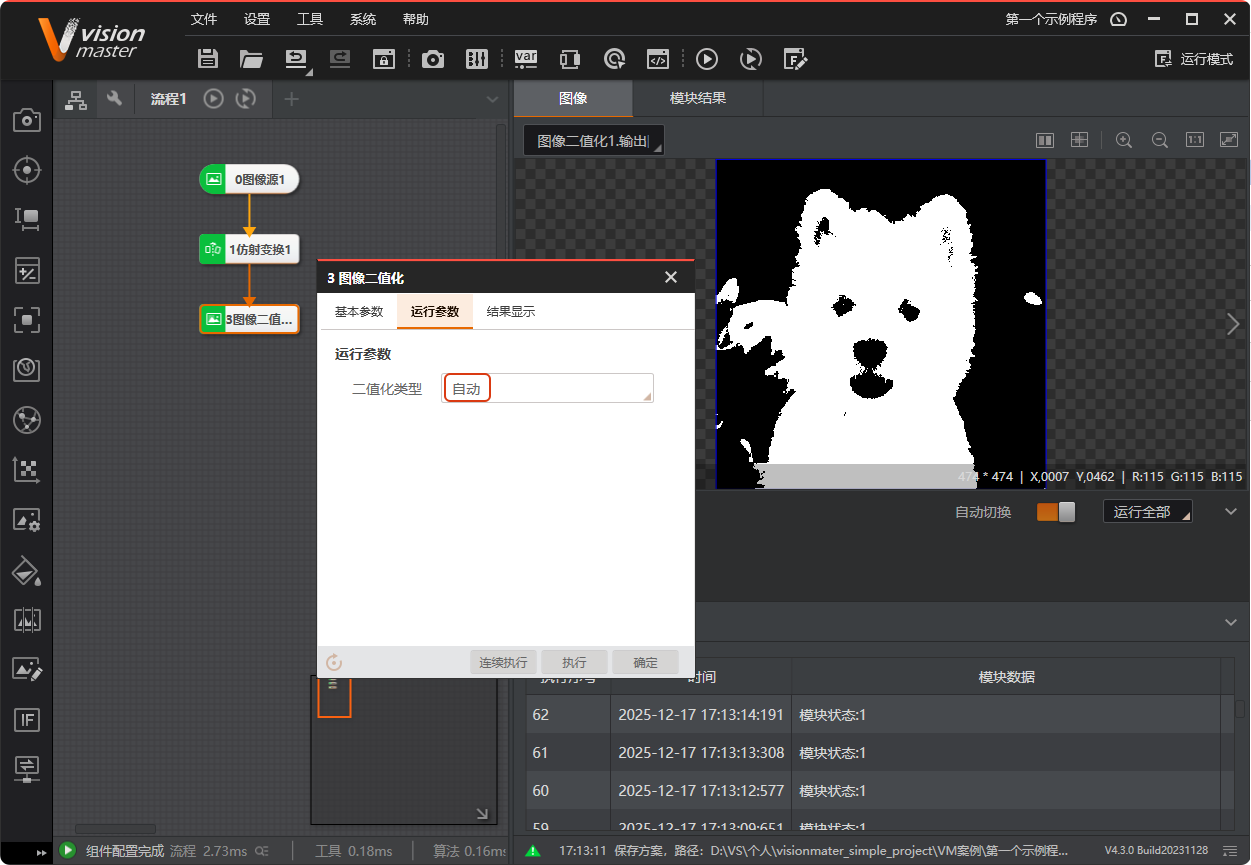
Task: Open the 系统 menu
Action: click(363, 19)
